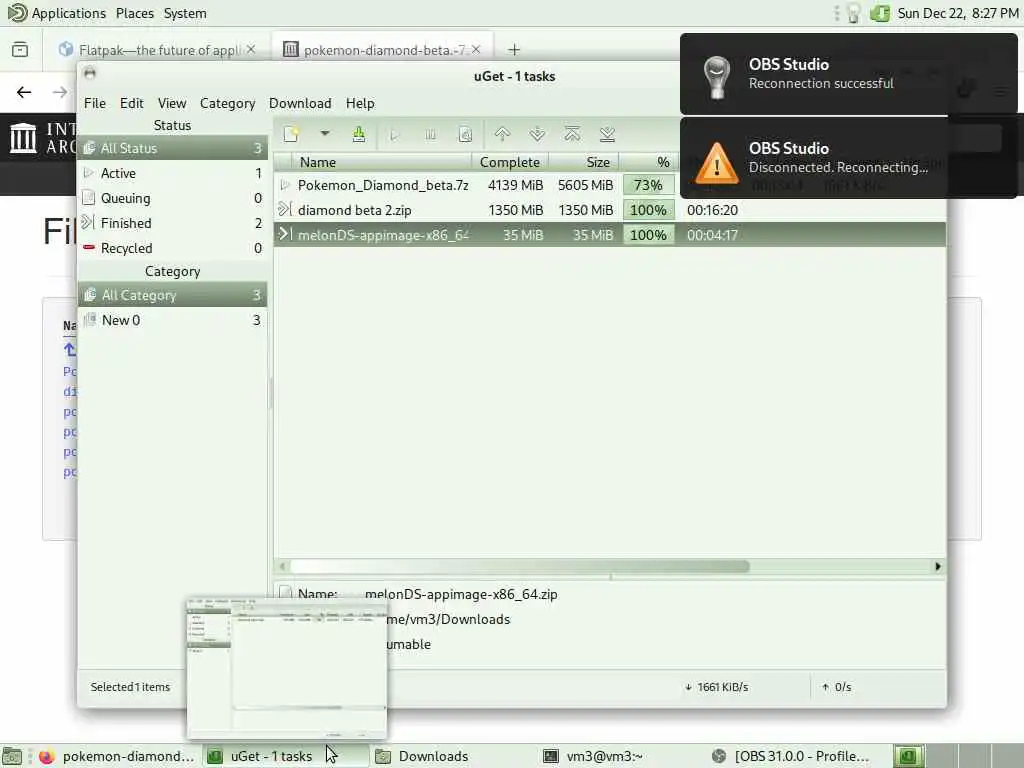The image size is (1024, 768).
Task: Select the melonDS-appimage-x86_64 download row
Action: coord(610,235)
